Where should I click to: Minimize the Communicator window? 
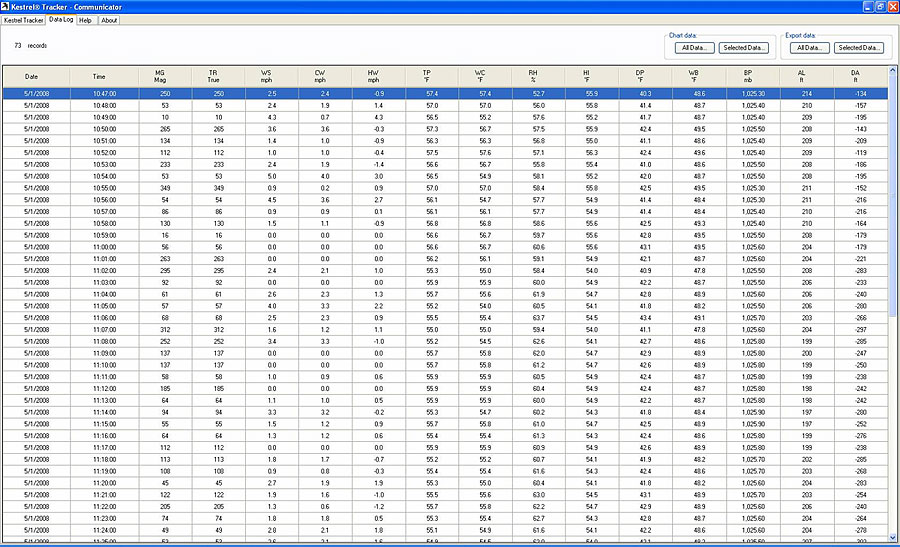click(x=867, y=7)
